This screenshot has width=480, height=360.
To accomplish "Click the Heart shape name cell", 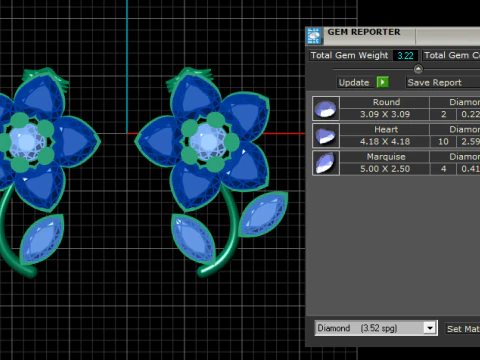I will click(385, 130).
